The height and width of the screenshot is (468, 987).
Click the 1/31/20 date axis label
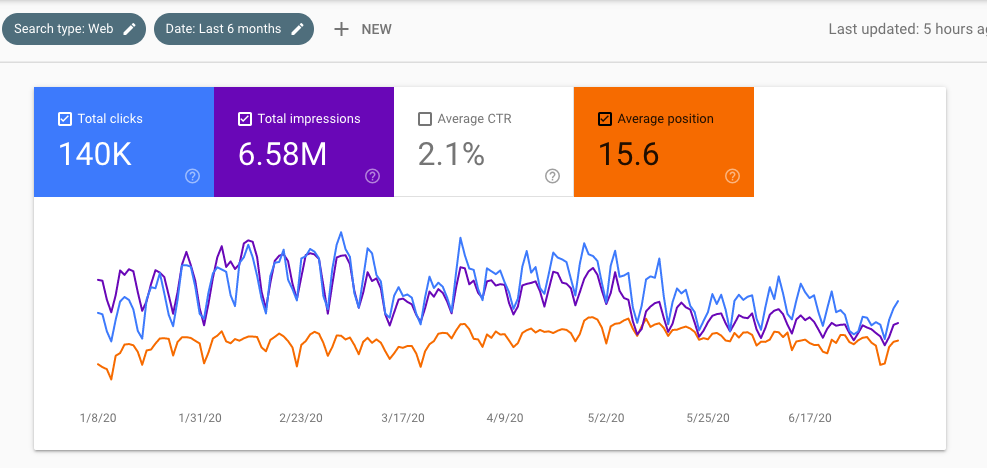[200, 418]
